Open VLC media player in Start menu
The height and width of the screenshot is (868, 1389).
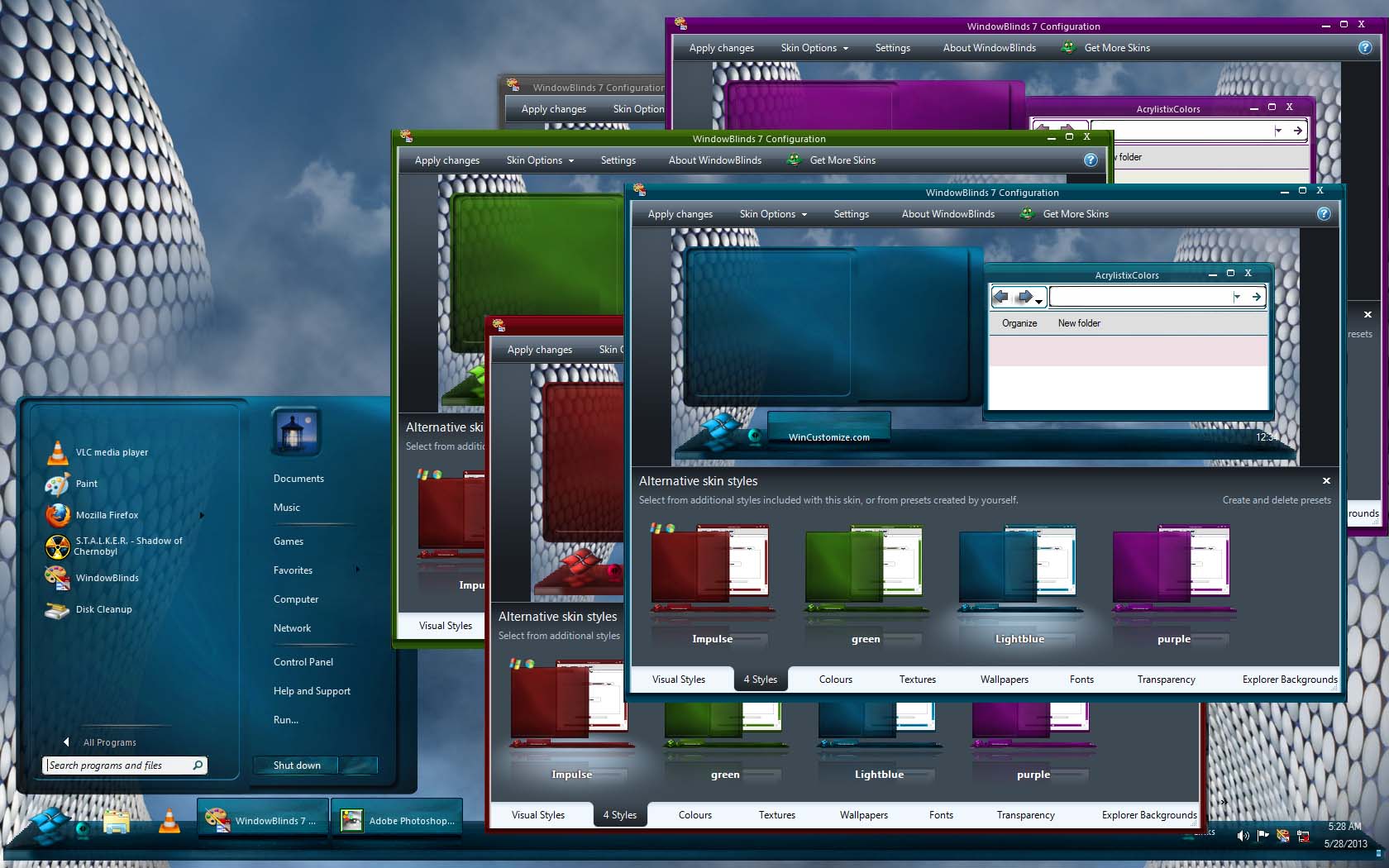coord(99,452)
